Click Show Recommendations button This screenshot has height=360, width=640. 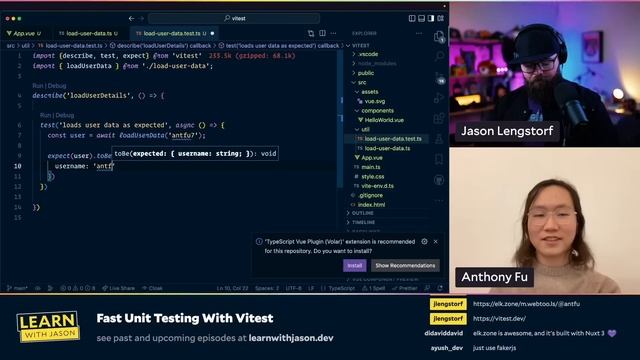pyautogui.click(x=405, y=265)
